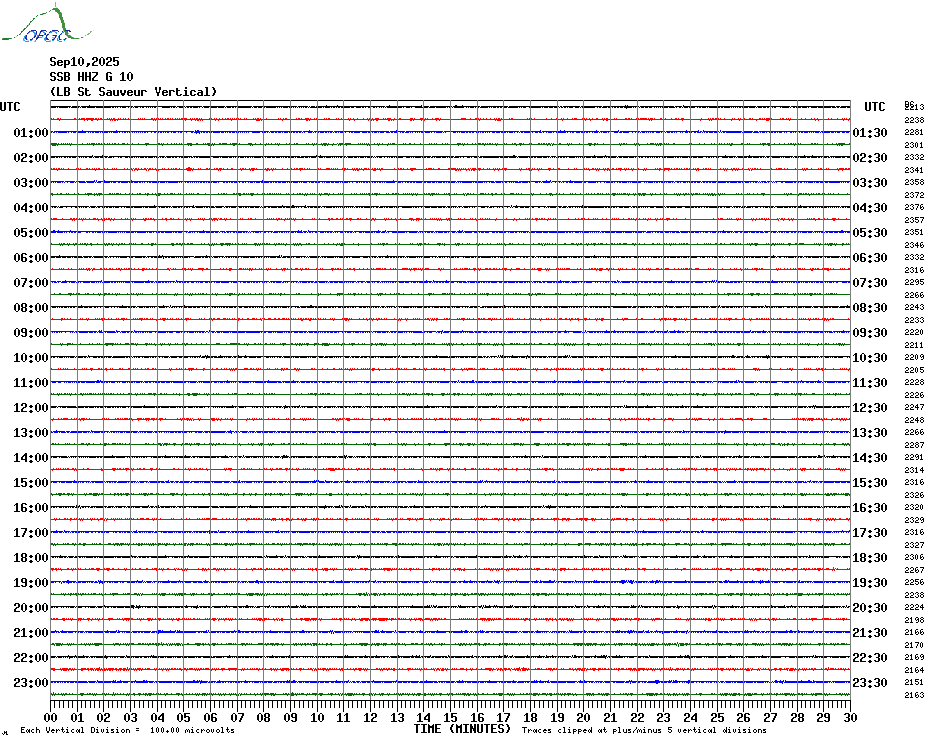Click the value 2301 in right column
This screenshot has width=930, height=744.
click(x=914, y=145)
